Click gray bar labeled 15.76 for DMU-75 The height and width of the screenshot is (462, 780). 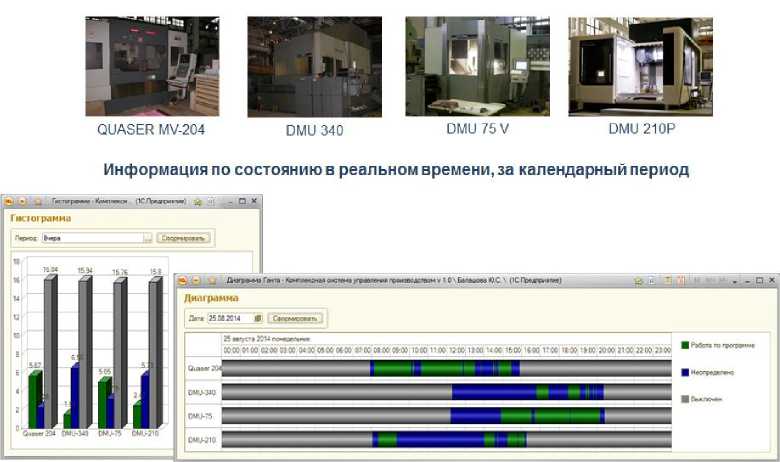point(120,353)
